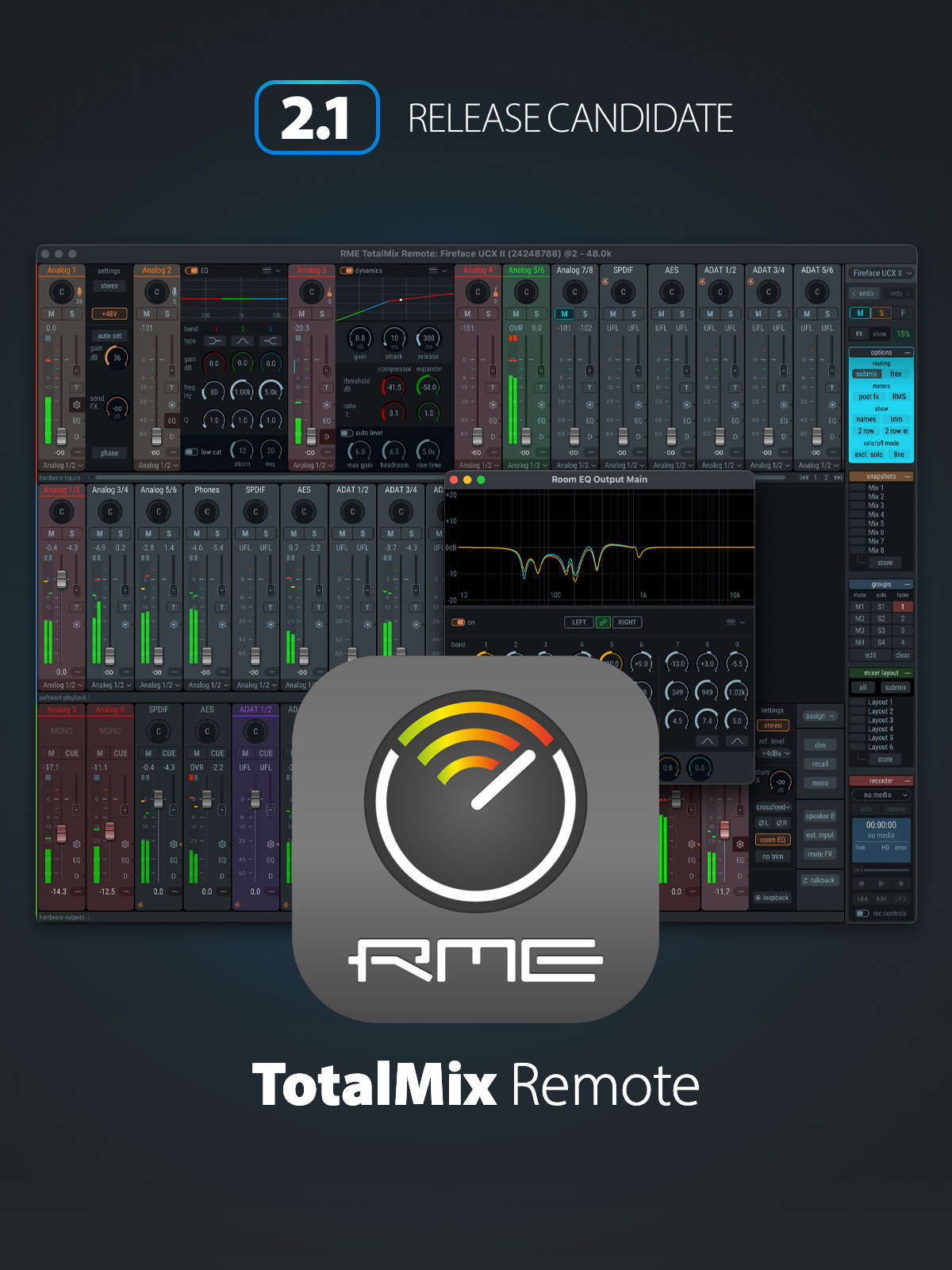This screenshot has width=952, height=1270.
Task: Open Analog 1/2 routing dropdown under Analog 1
Action: point(62,465)
